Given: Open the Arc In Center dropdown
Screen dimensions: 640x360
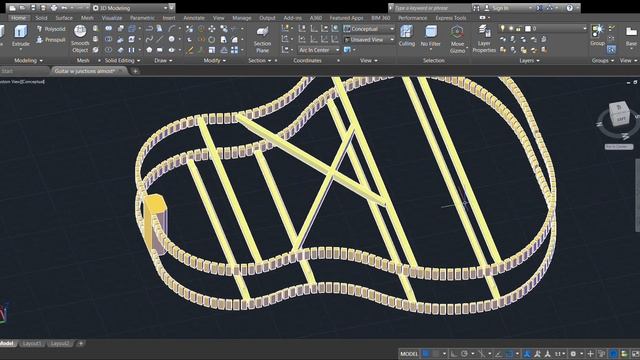Looking at the screenshot, I should click(318, 50).
